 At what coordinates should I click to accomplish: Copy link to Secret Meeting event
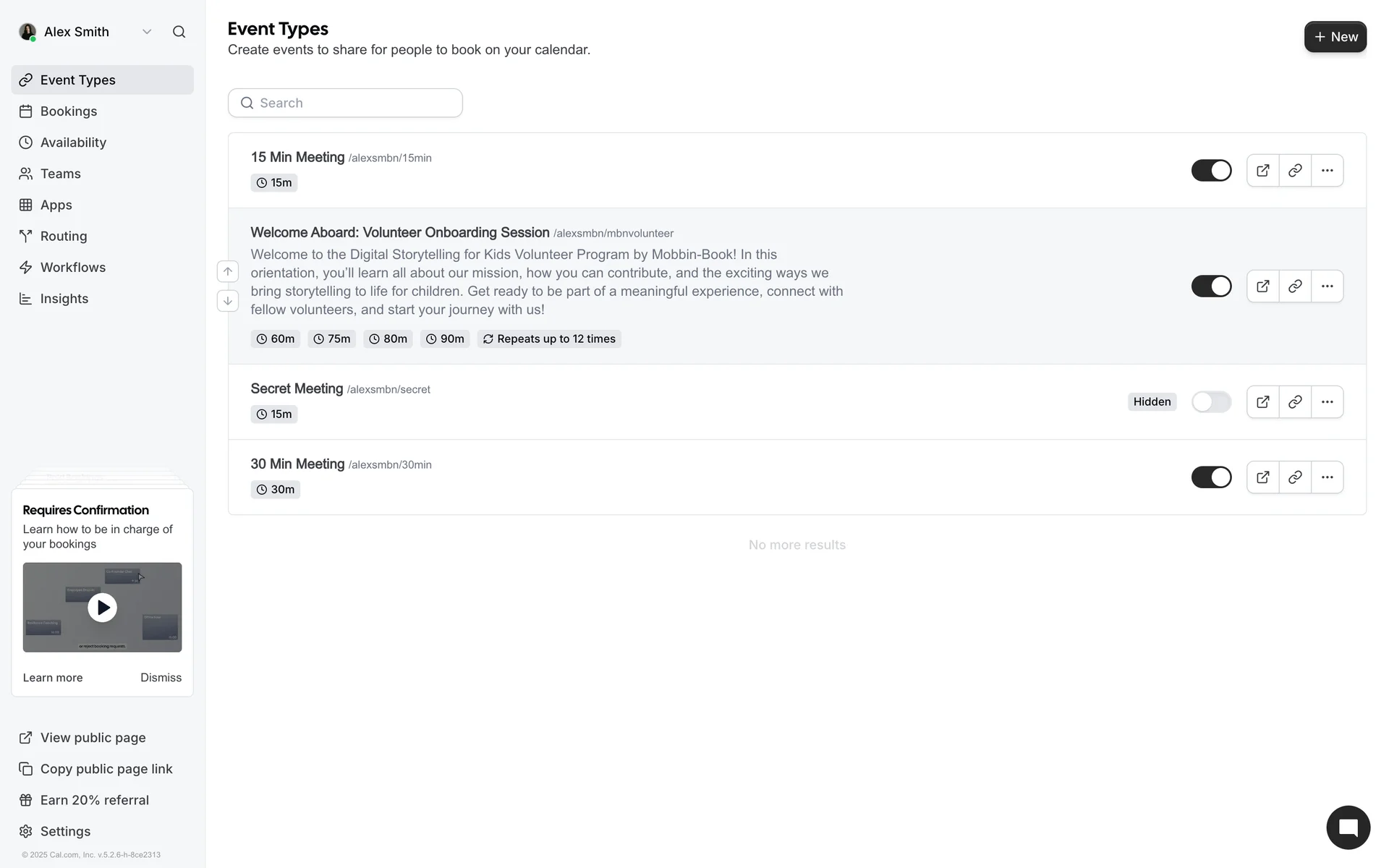coord(1295,402)
